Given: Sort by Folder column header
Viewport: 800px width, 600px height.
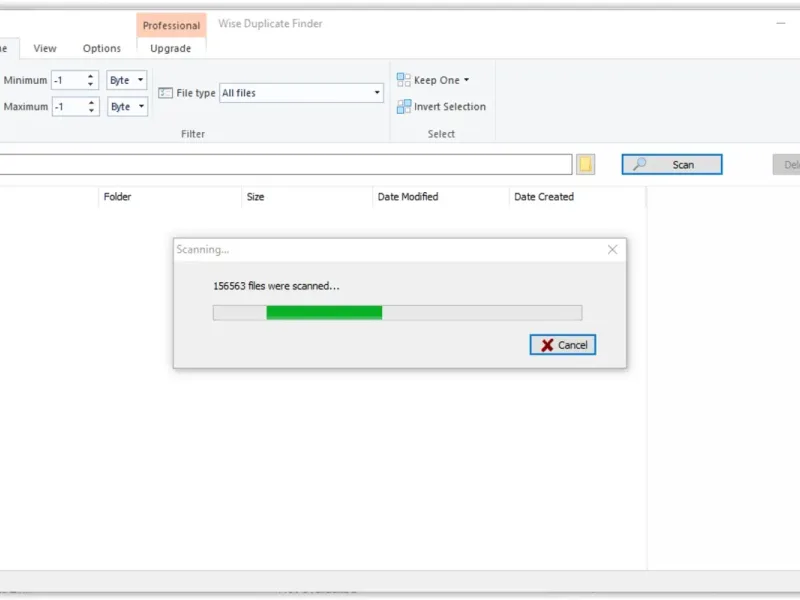Looking at the screenshot, I should (117, 197).
